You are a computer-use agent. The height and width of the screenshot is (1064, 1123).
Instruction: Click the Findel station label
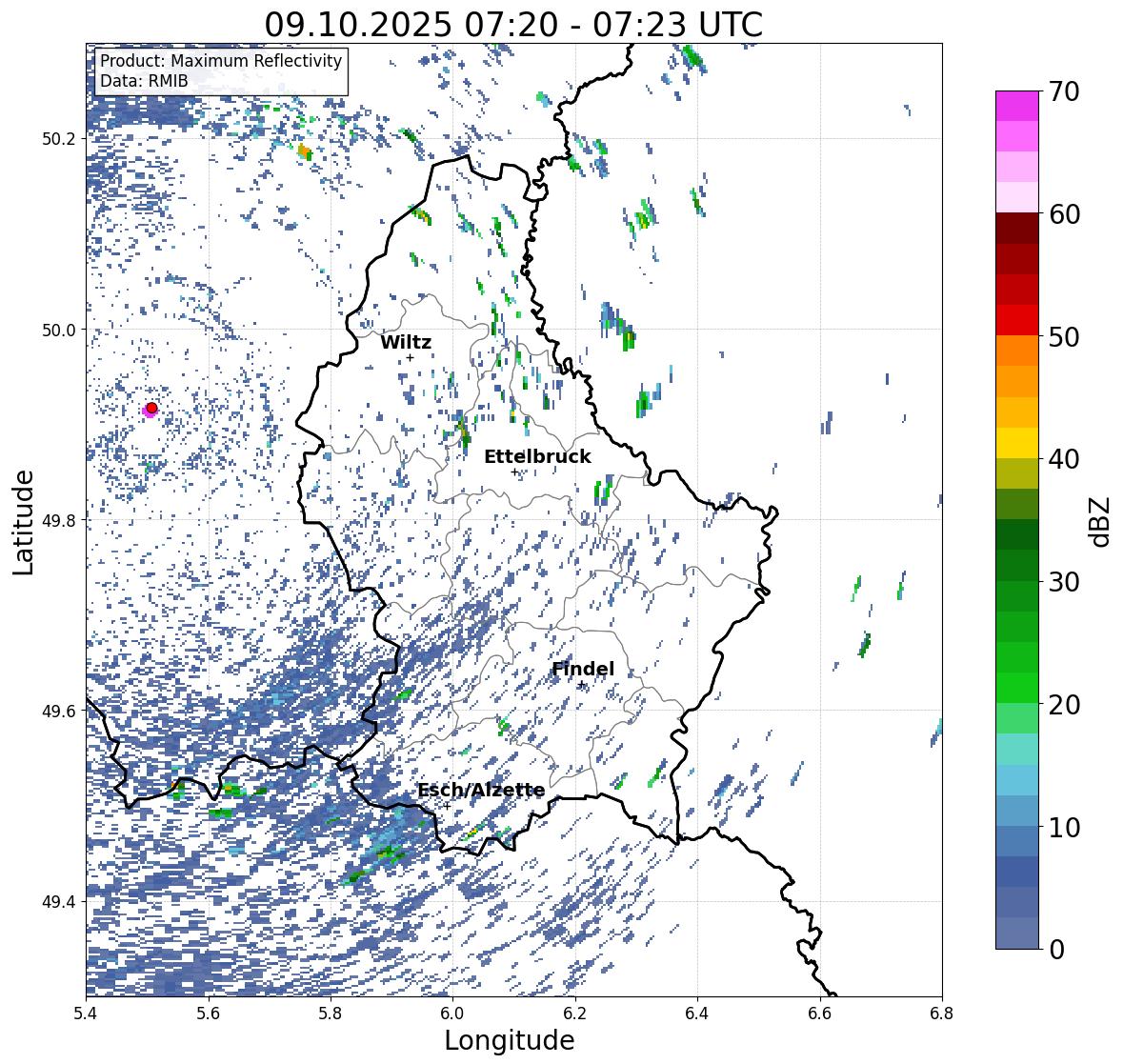coord(582,669)
